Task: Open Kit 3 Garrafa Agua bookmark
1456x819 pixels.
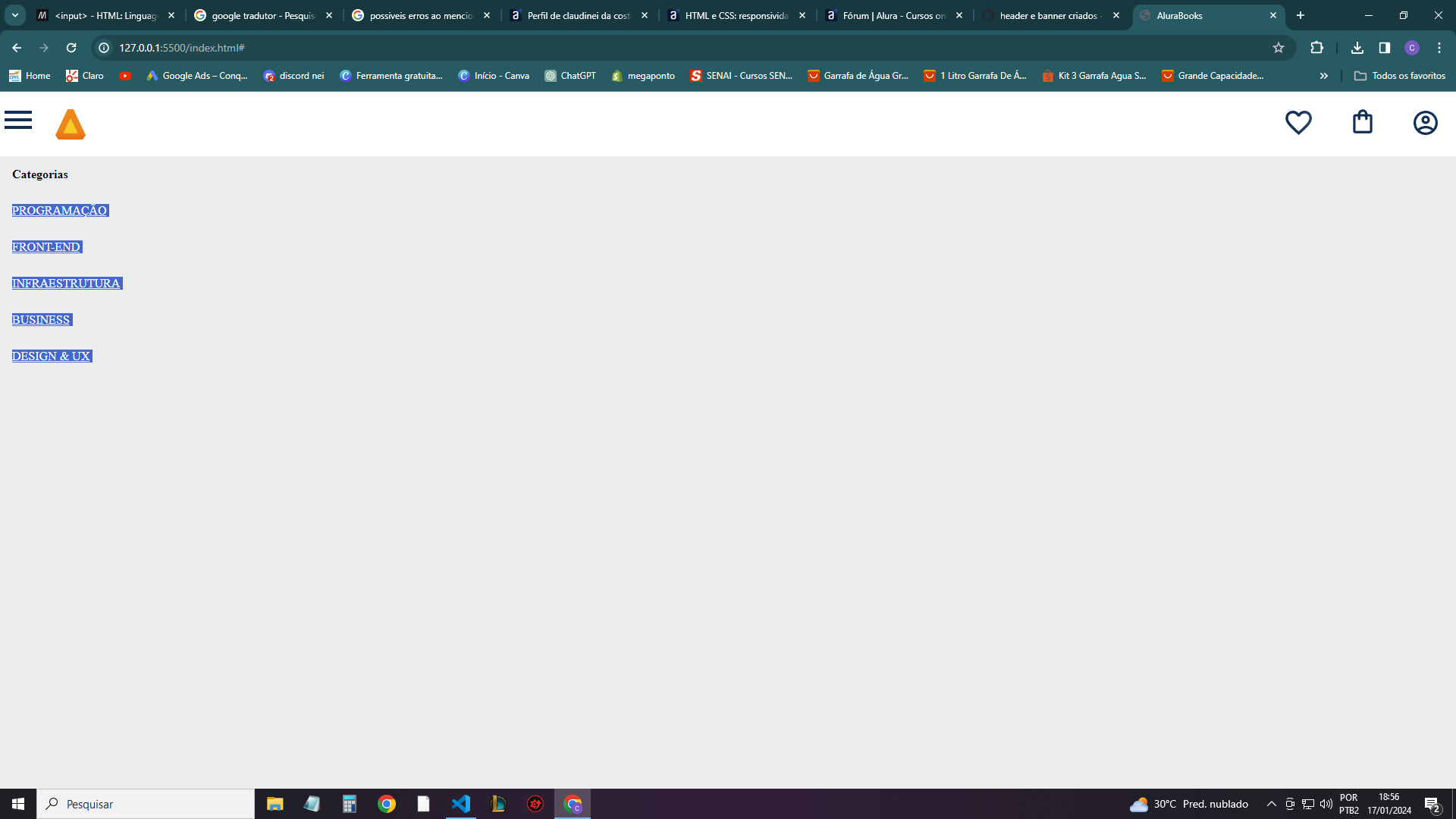Action: (x=1094, y=76)
